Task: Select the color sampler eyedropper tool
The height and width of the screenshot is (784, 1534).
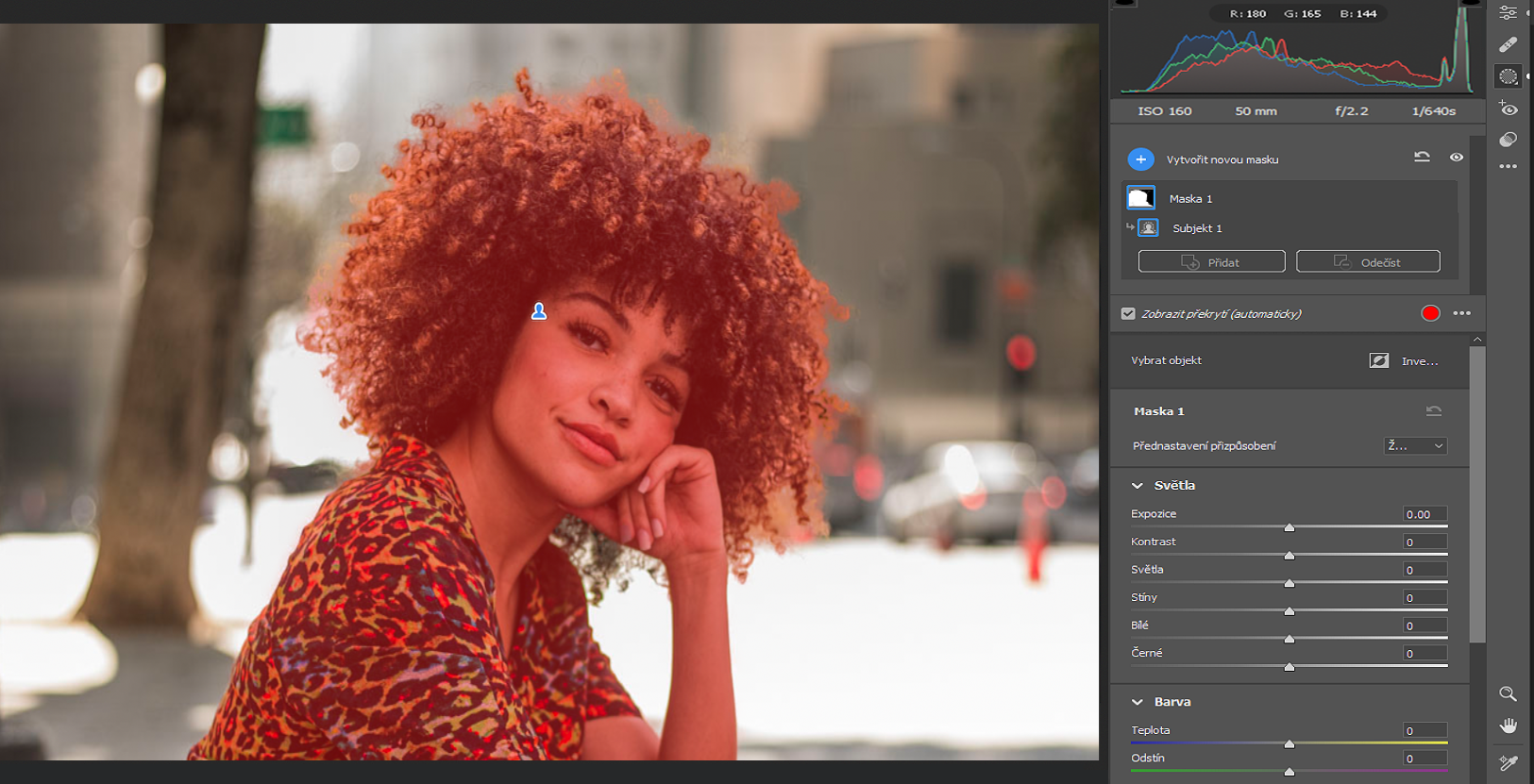Action: tap(1509, 762)
